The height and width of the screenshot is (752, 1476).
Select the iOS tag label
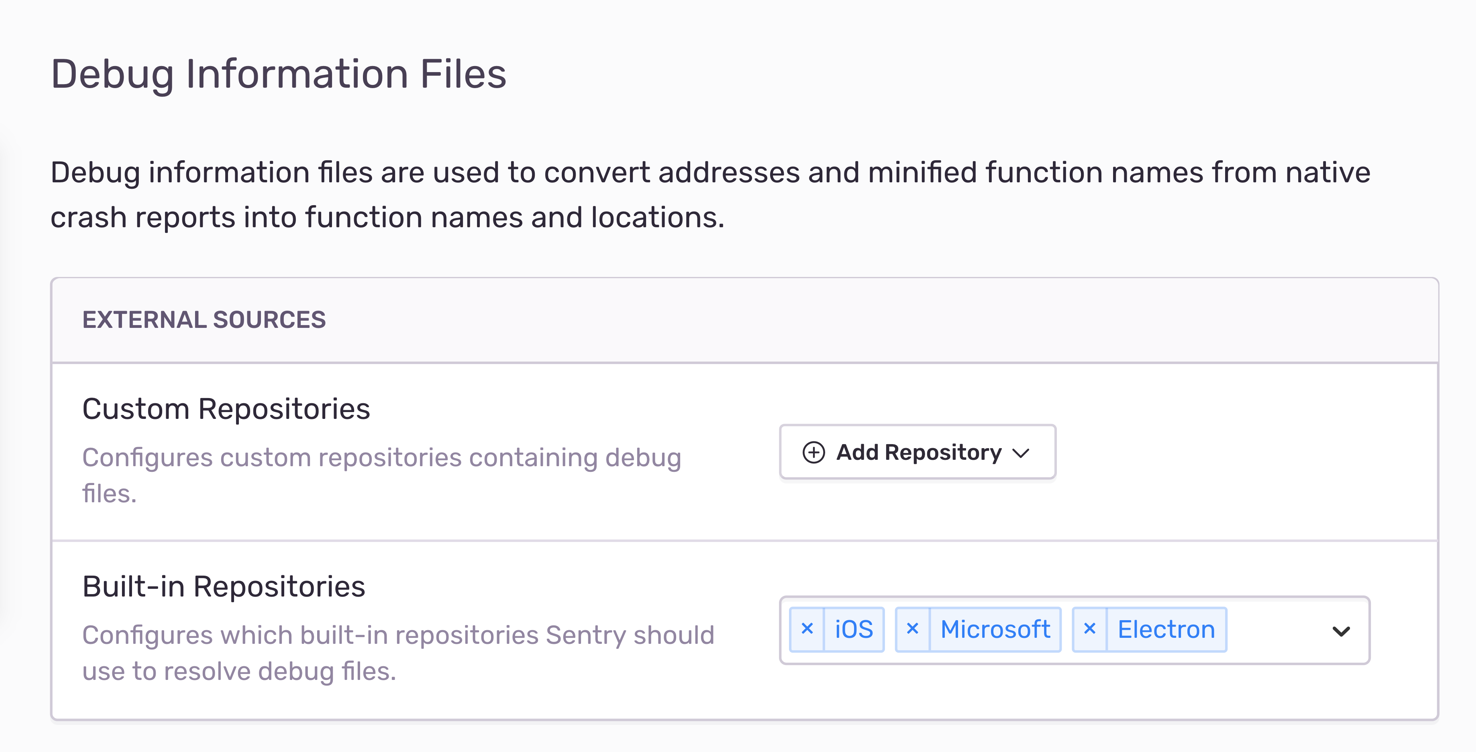coord(854,630)
